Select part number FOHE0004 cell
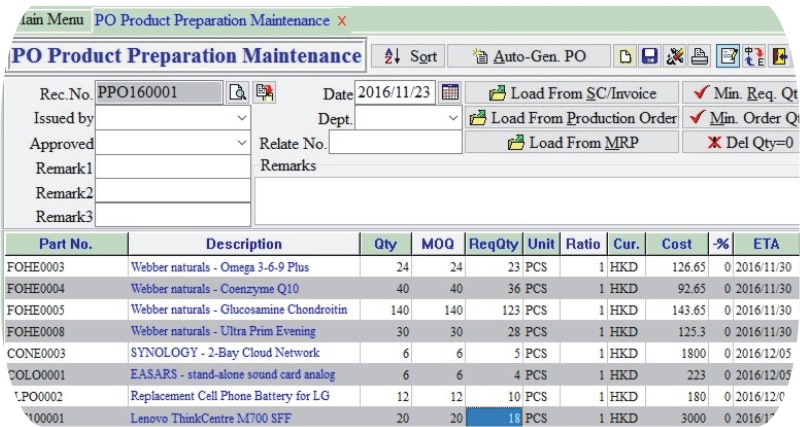This screenshot has width=800, height=427. [66, 288]
